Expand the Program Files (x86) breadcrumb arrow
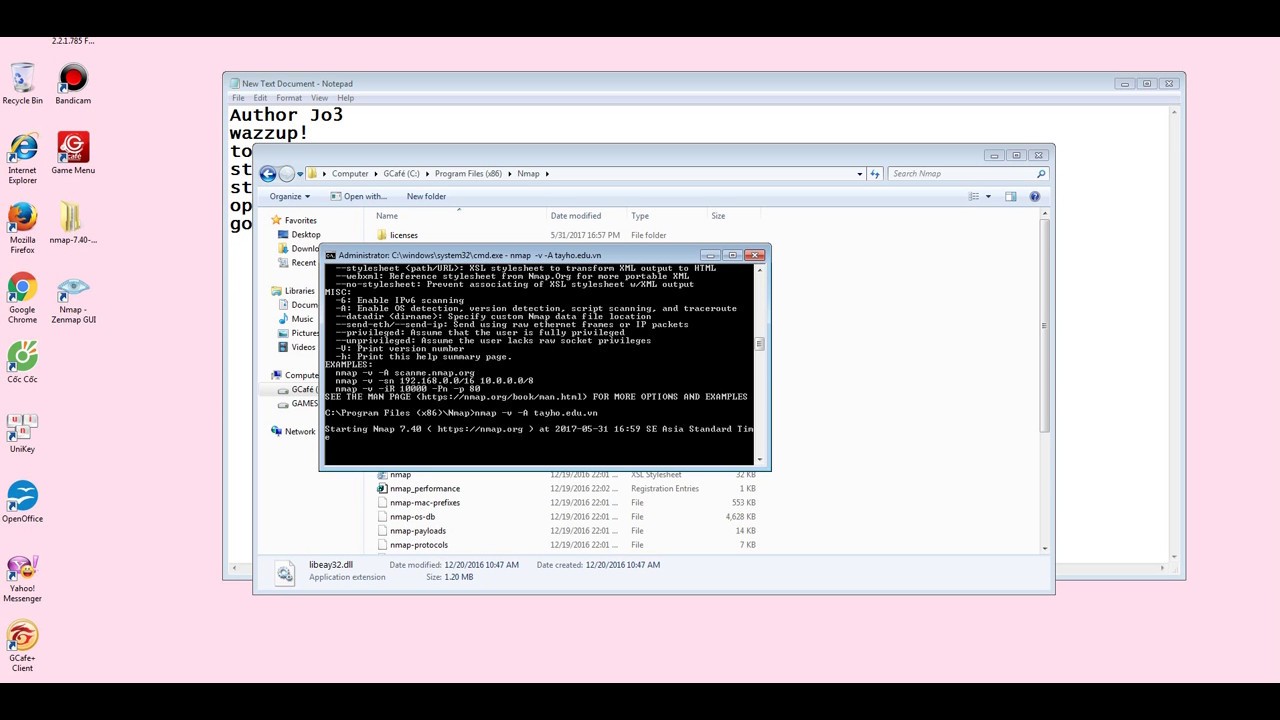This screenshot has height=720, width=1280. point(509,174)
